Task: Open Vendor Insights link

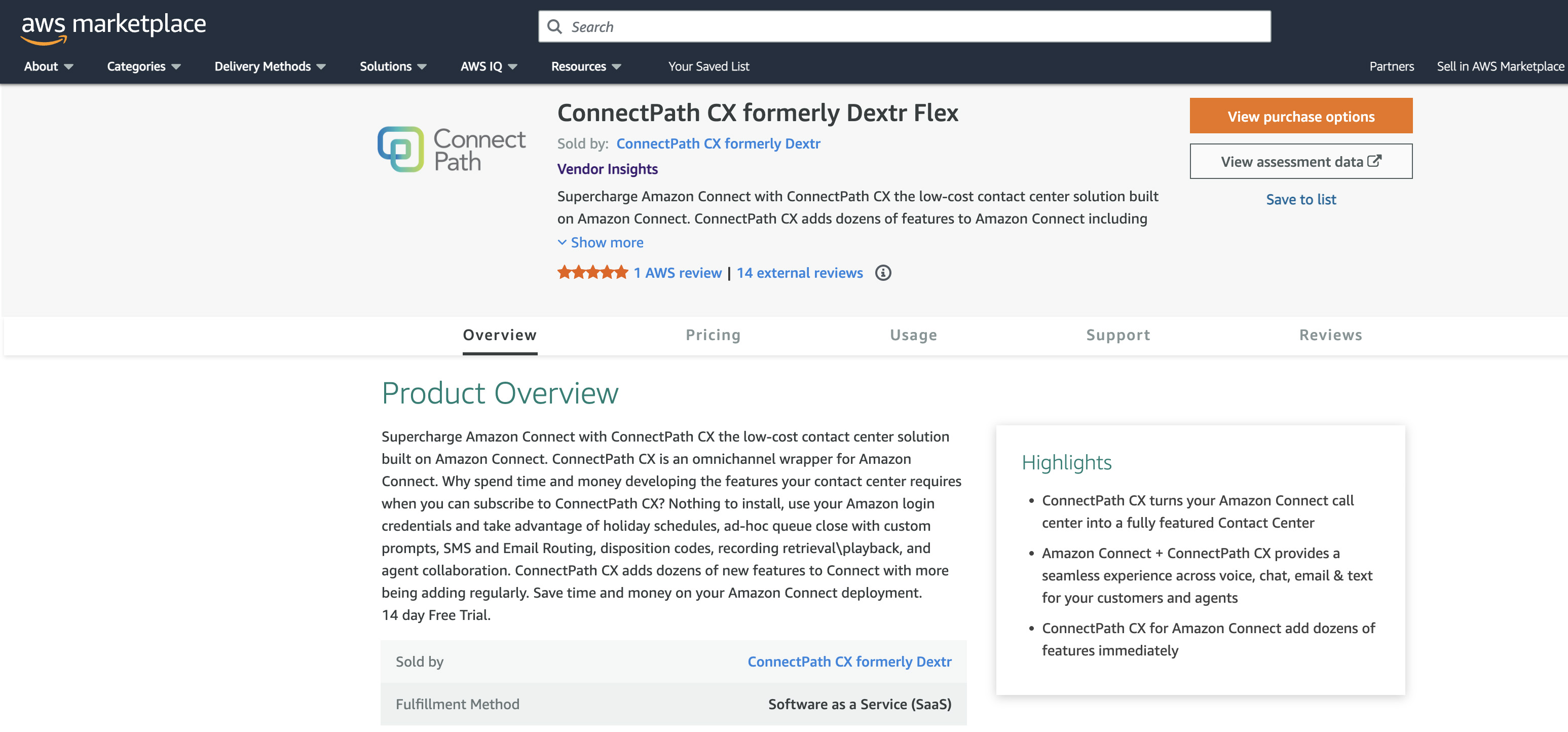Action: click(607, 169)
